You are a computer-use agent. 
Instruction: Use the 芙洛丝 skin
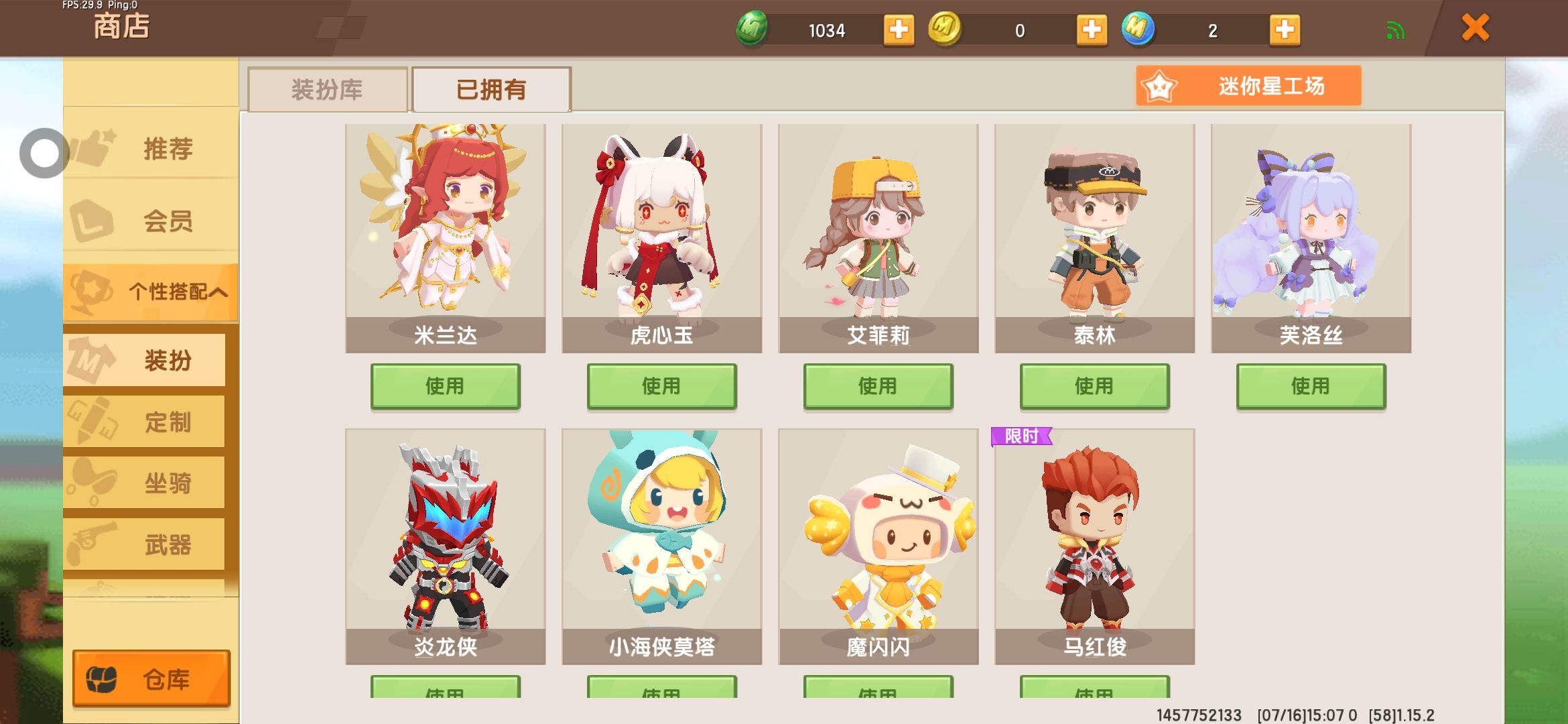pos(1311,386)
